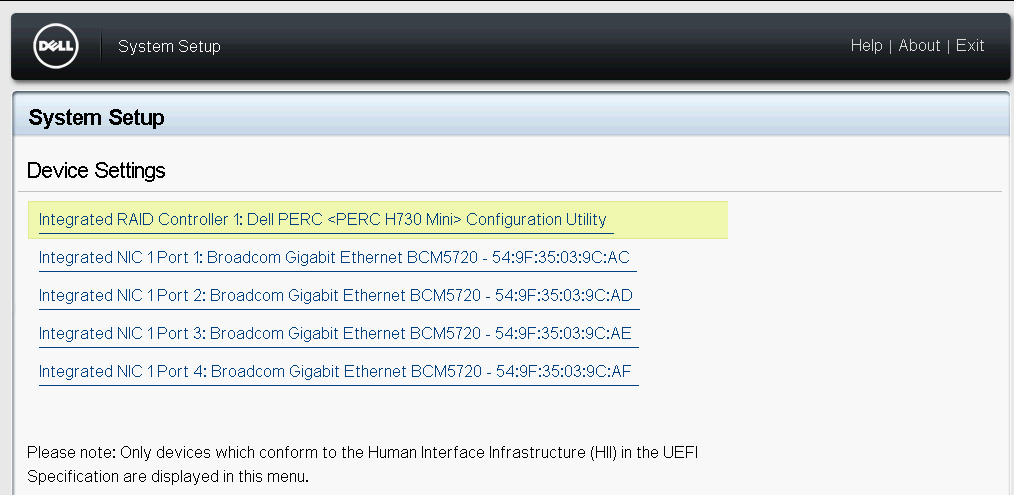This screenshot has height=495, width=1014.
Task: Click System Setup heading in blue panel
Action: 97,118
